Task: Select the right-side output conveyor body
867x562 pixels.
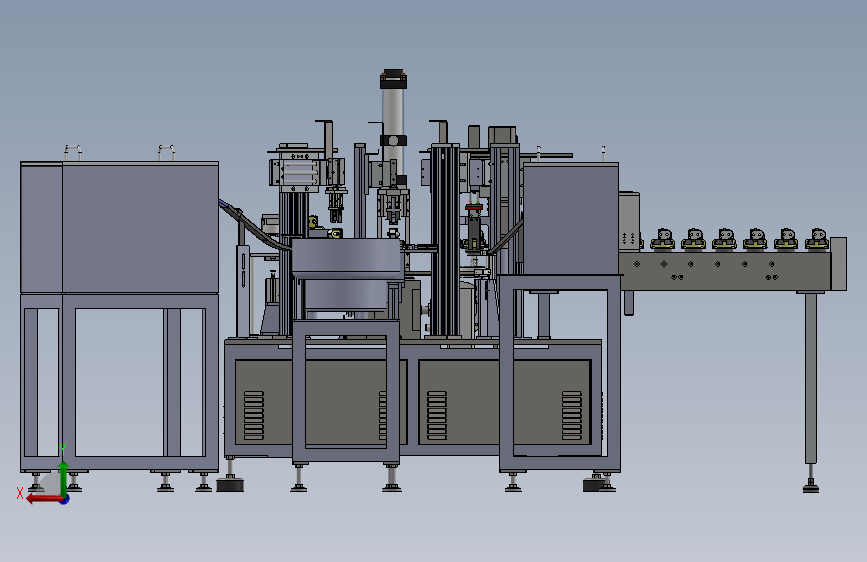Action: pyautogui.click(x=725, y=270)
